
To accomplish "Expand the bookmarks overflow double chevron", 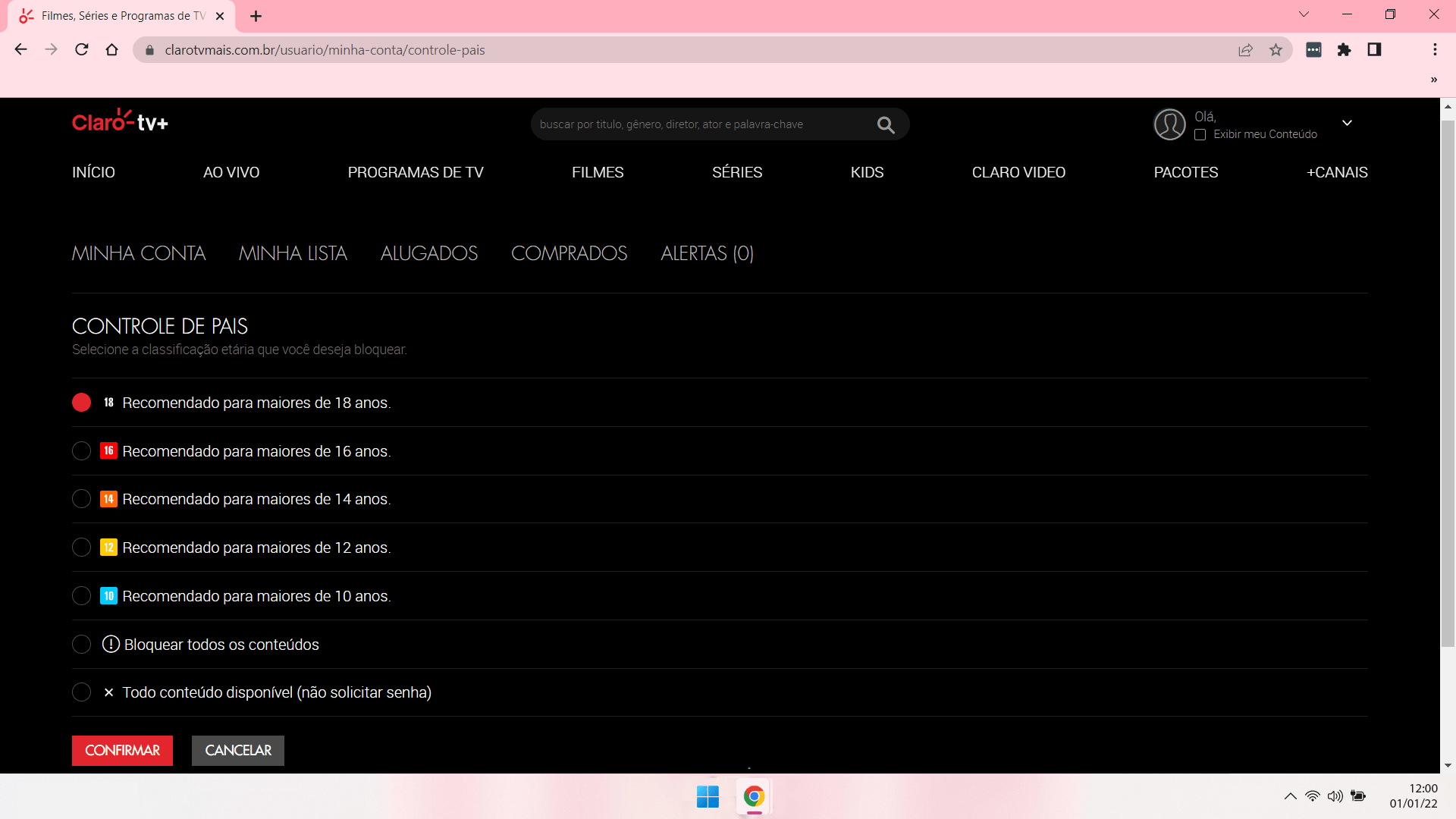I will pyautogui.click(x=1433, y=80).
